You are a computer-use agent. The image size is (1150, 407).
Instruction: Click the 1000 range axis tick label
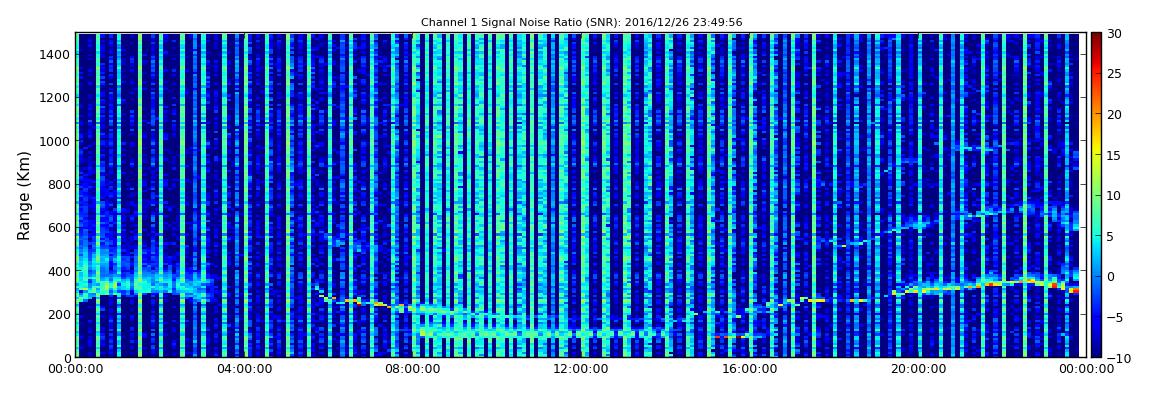click(x=56, y=141)
